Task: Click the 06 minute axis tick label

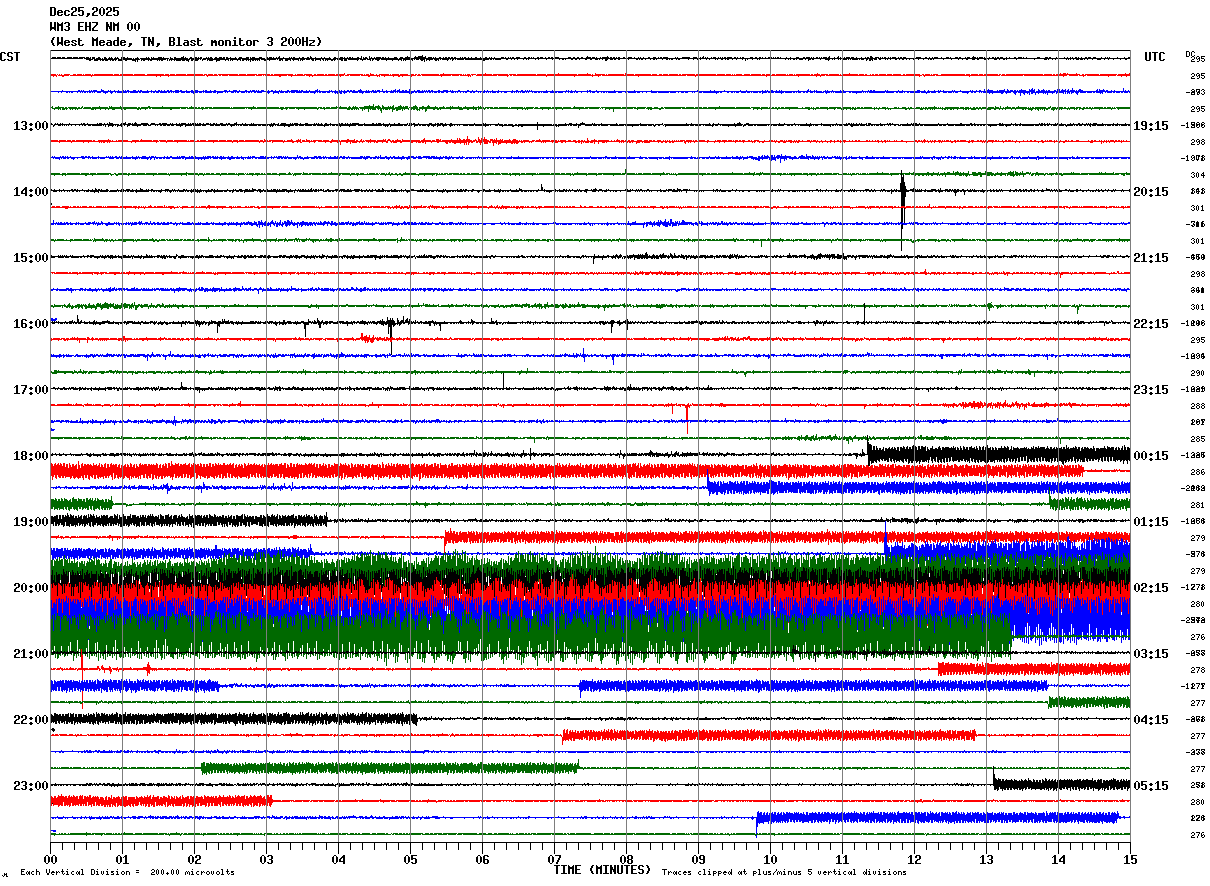Action: point(482,858)
